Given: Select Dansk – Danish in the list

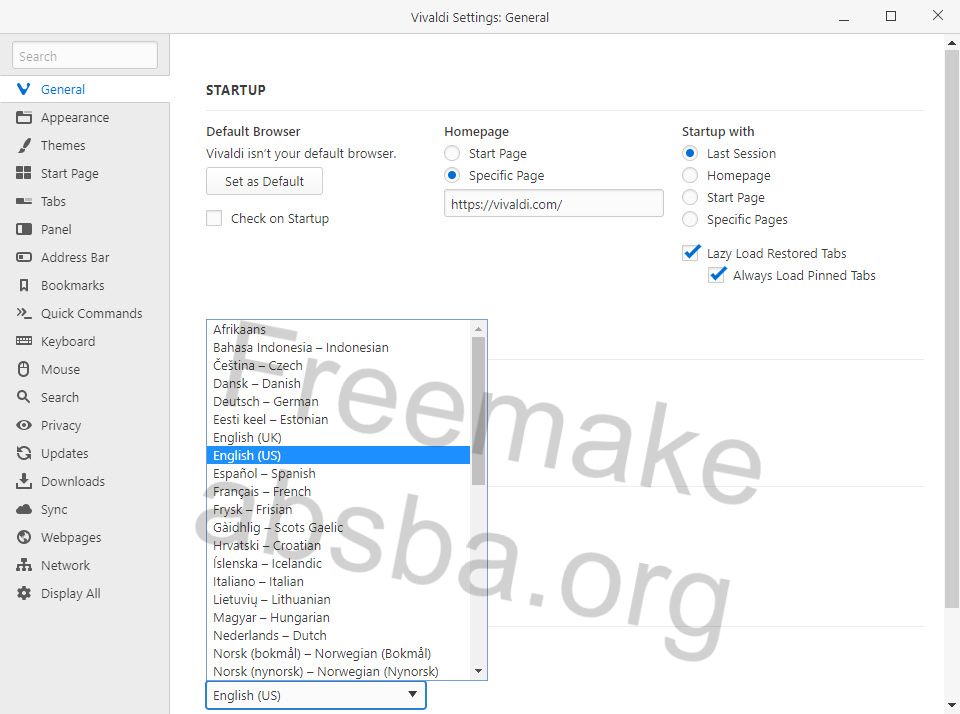Looking at the screenshot, I should [339, 384].
